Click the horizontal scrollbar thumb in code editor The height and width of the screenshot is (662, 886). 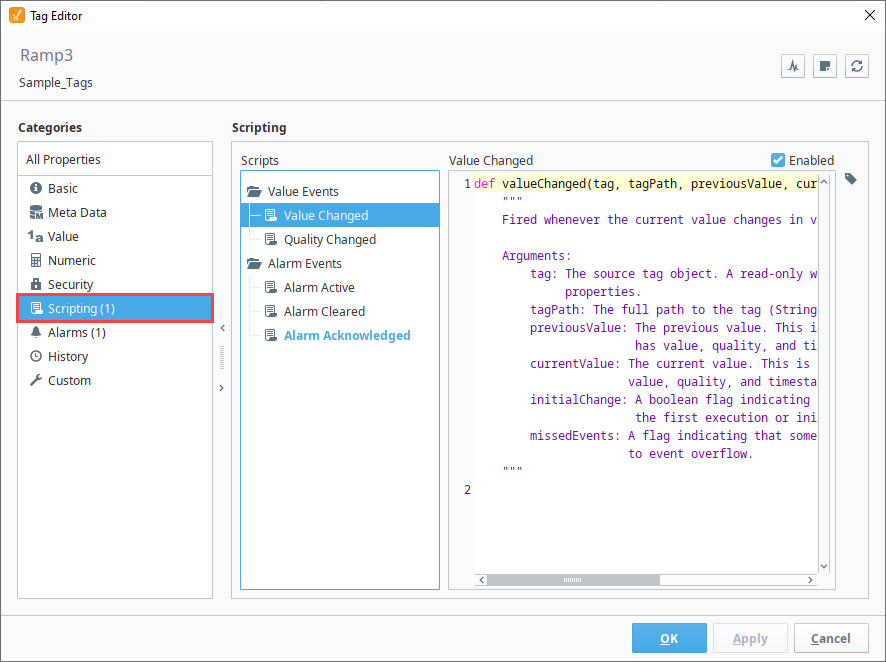[573, 580]
